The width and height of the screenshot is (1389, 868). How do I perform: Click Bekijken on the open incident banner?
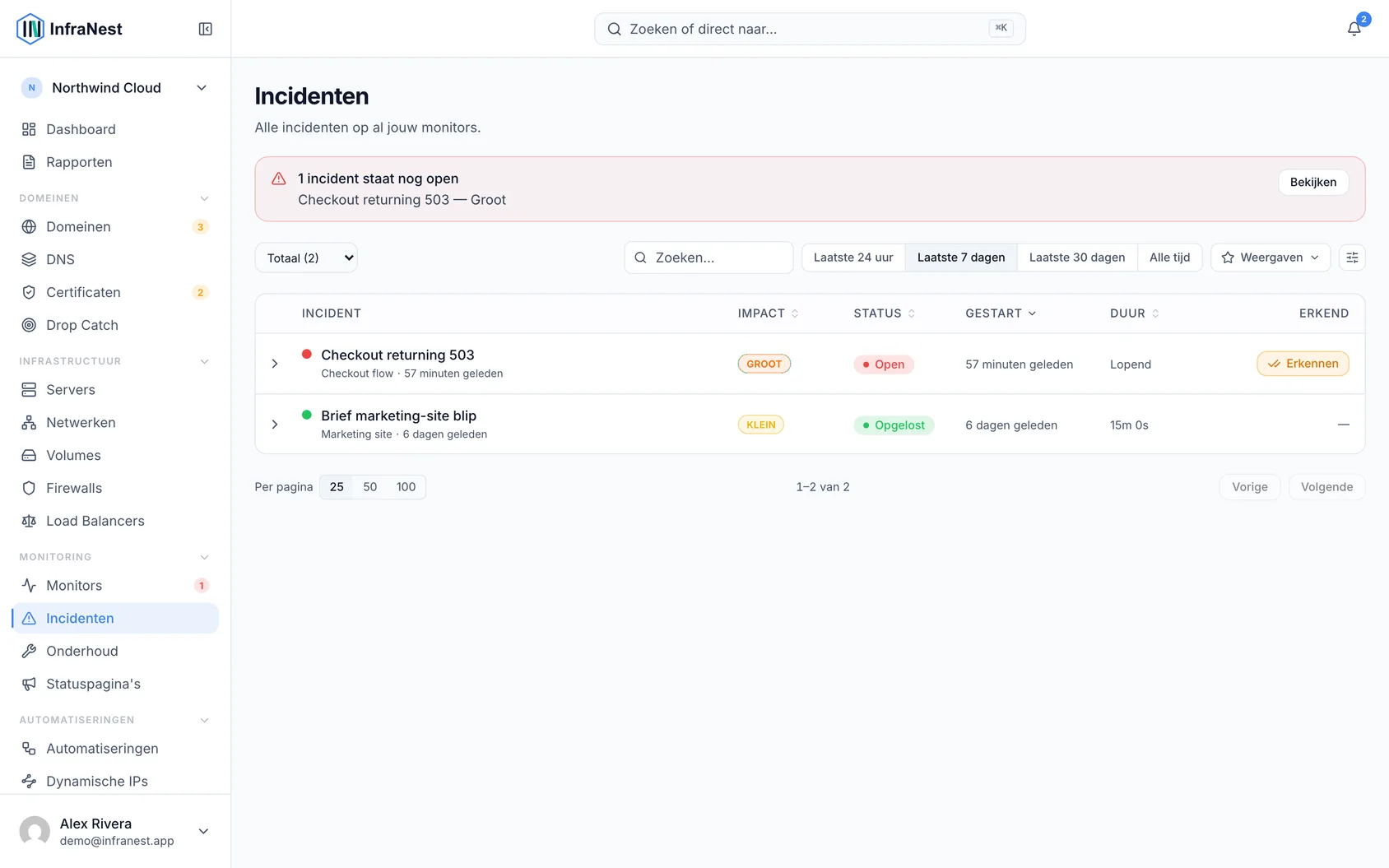pyautogui.click(x=1313, y=182)
